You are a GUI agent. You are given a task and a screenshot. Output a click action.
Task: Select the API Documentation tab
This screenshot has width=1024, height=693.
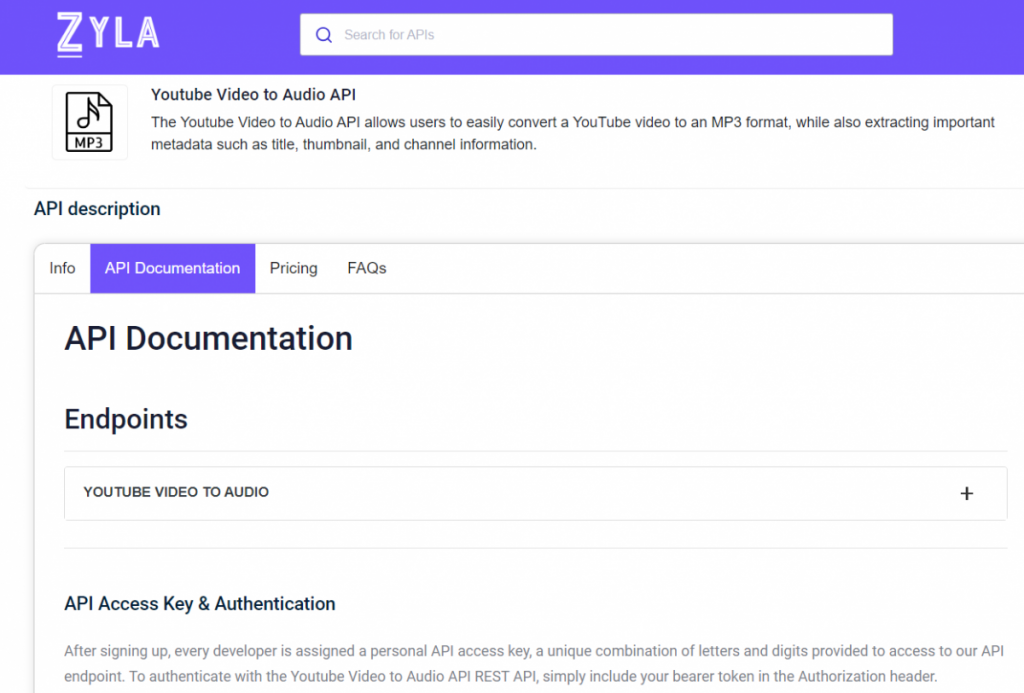(172, 268)
